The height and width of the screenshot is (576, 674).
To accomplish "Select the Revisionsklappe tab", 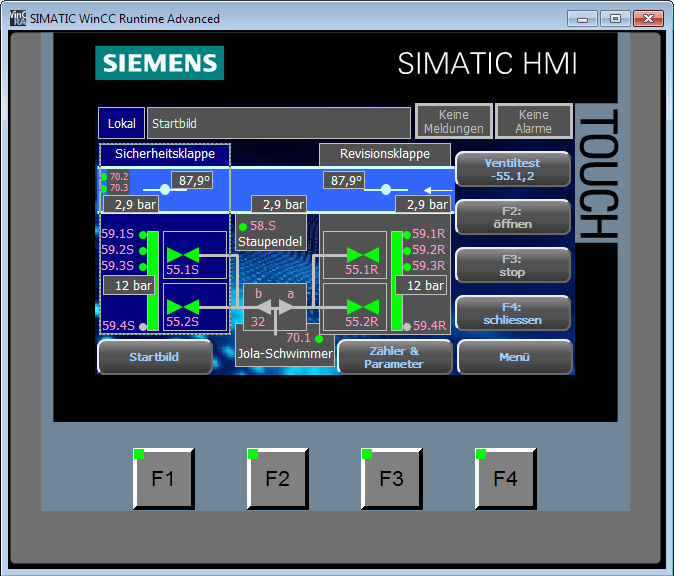I will pyautogui.click(x=385, y=154).
